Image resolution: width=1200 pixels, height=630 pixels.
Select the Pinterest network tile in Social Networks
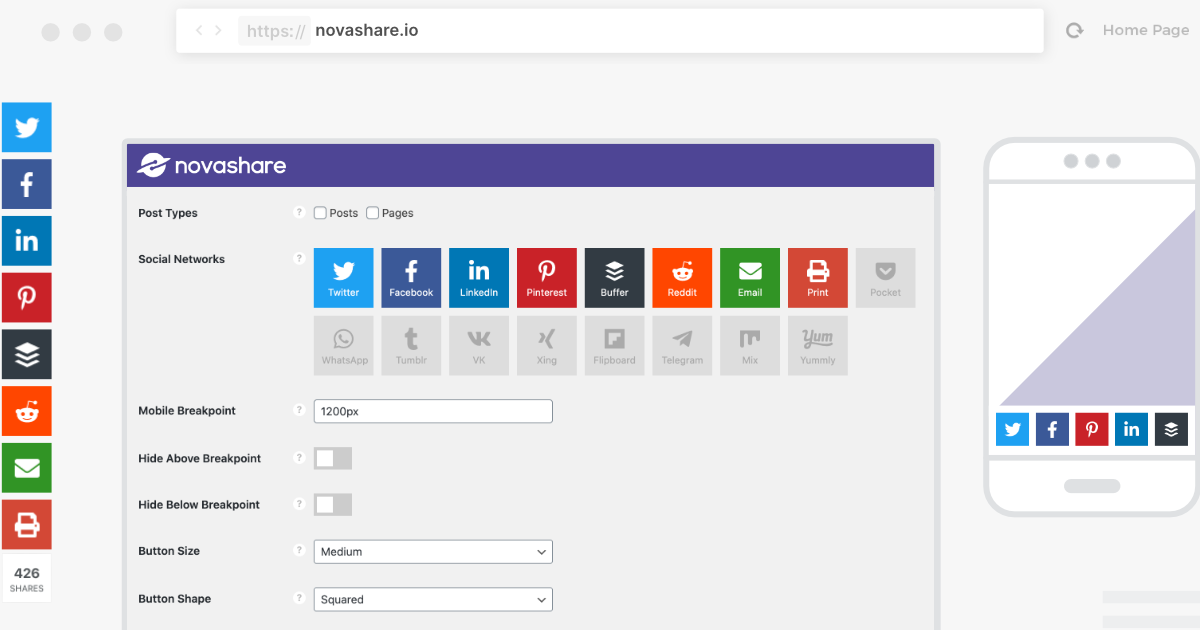[546, 277]
